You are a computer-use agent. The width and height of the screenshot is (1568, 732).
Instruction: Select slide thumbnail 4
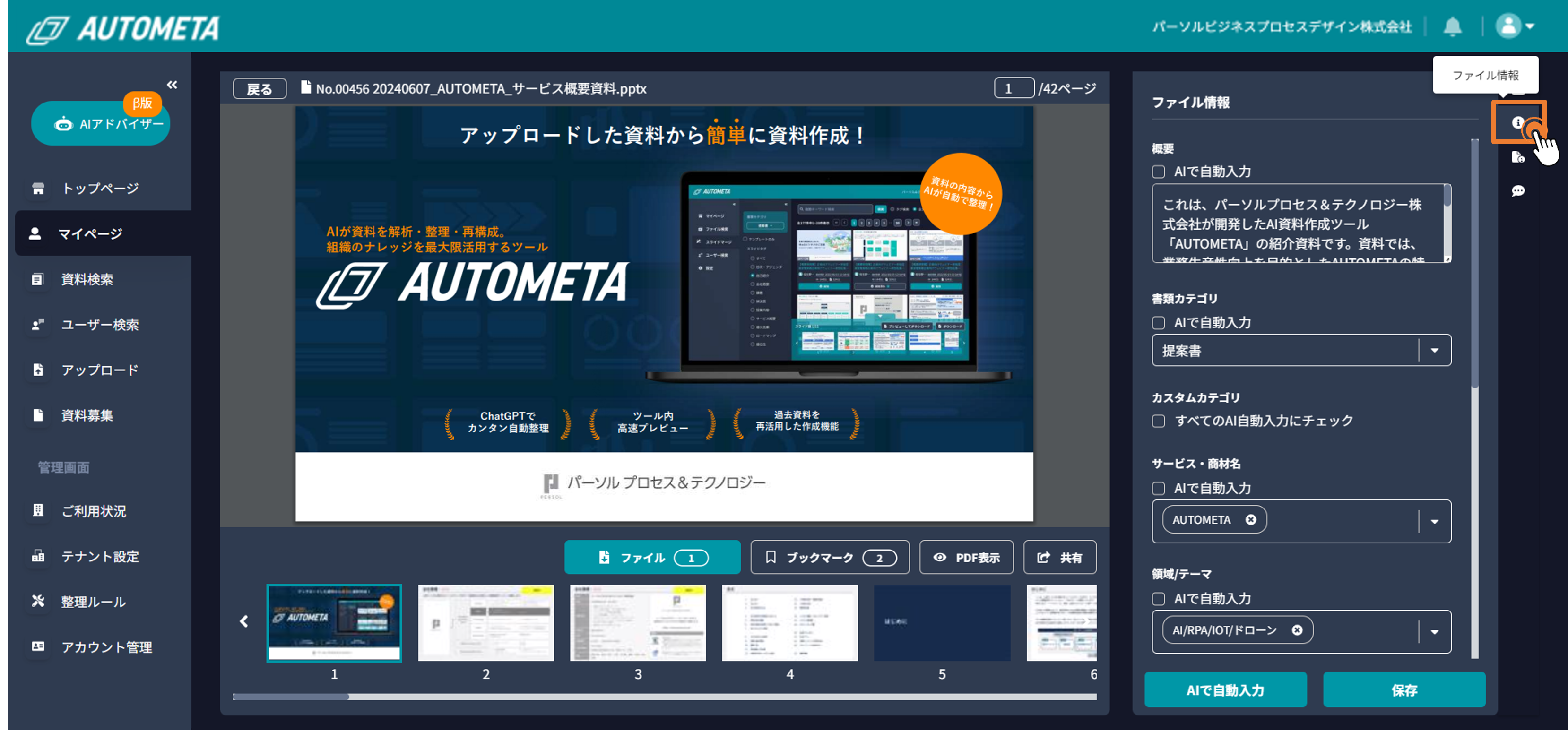(790, 623)
